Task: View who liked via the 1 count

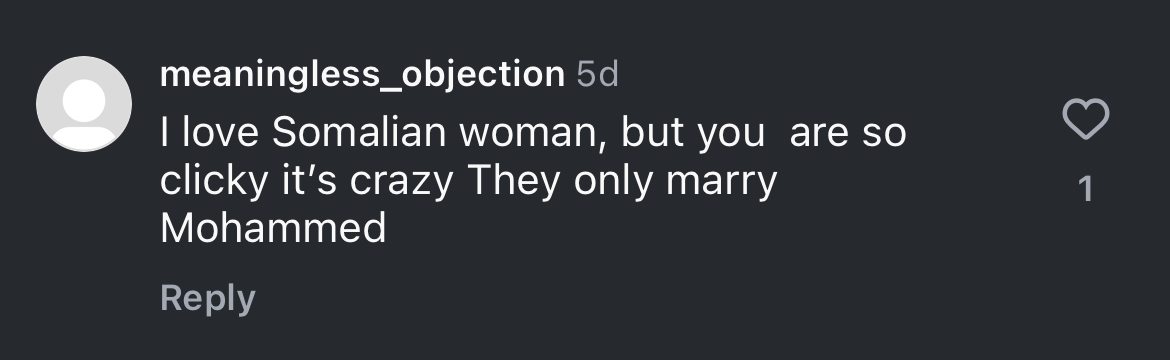Action: tap(1086, 188)
